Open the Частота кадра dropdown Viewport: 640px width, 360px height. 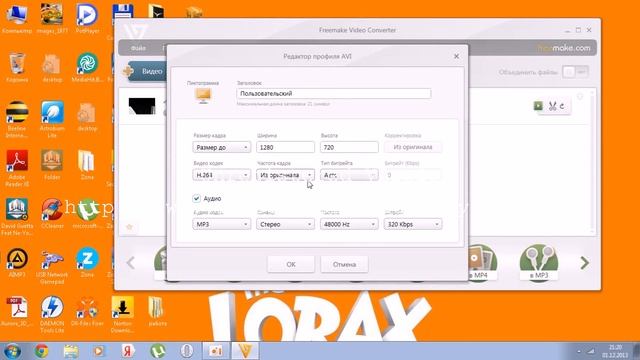tap(285, 175)
